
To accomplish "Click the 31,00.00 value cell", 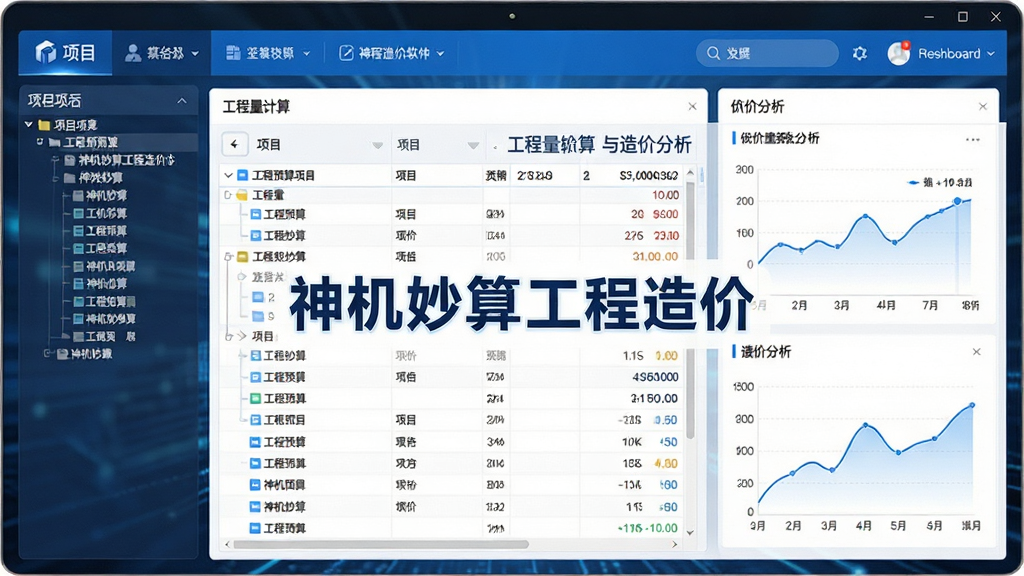I will [x=655, y=257].
